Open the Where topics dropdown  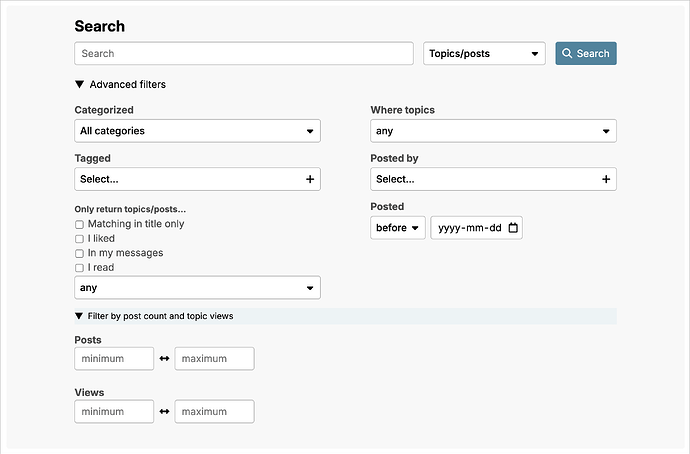coord(493,131)
